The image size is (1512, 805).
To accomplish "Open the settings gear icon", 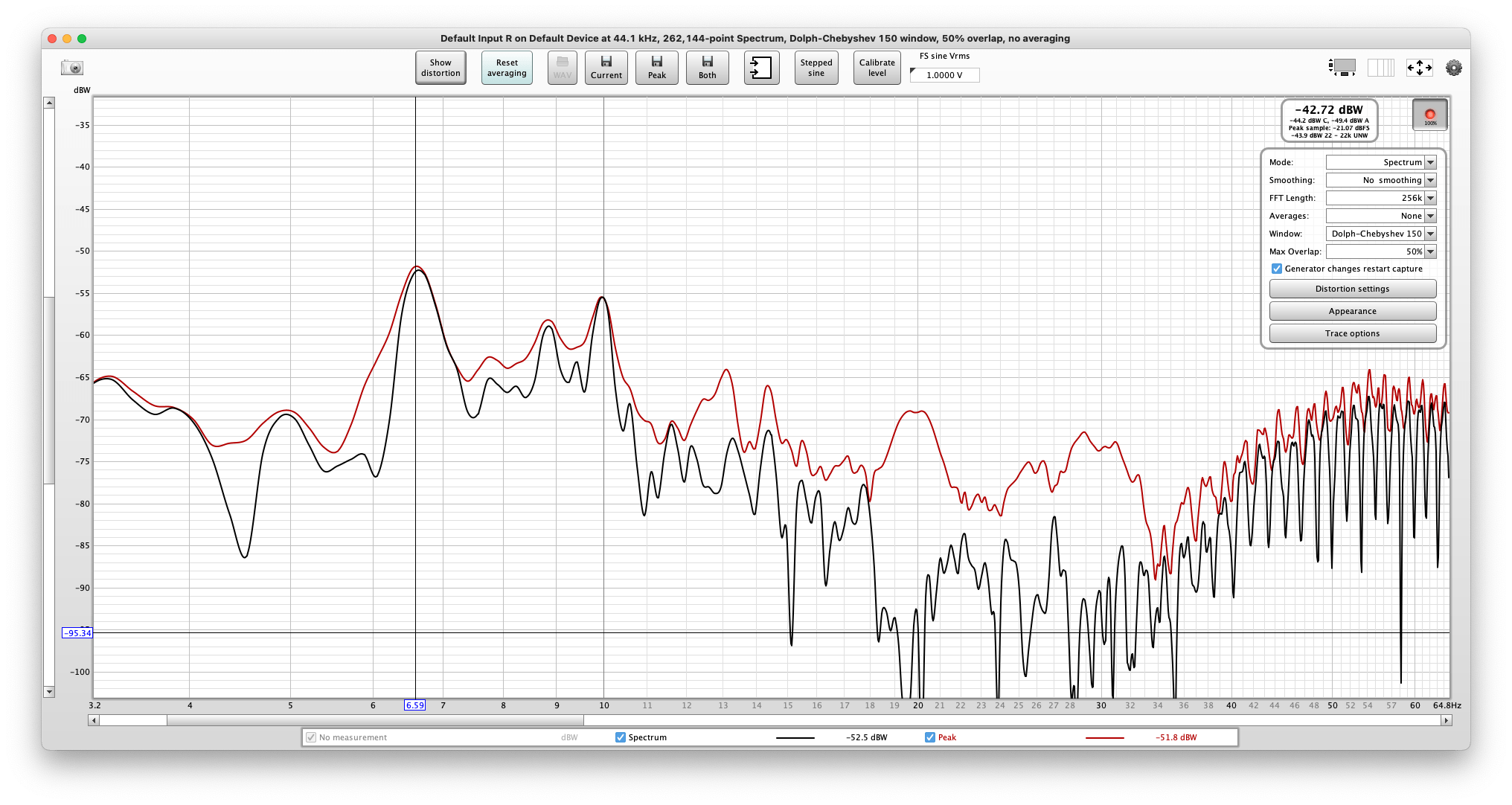I will tap(1454, 68).
